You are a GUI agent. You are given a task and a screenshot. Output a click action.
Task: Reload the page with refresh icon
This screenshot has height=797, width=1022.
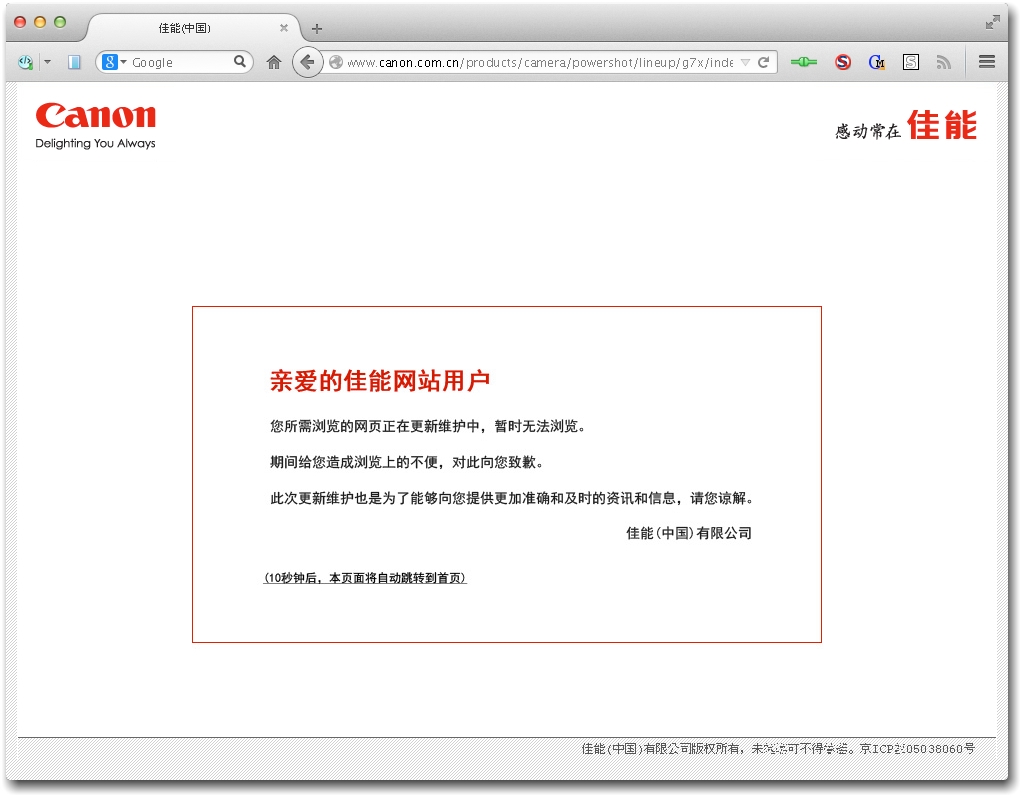pyautogui.click(x=764, y=62)
